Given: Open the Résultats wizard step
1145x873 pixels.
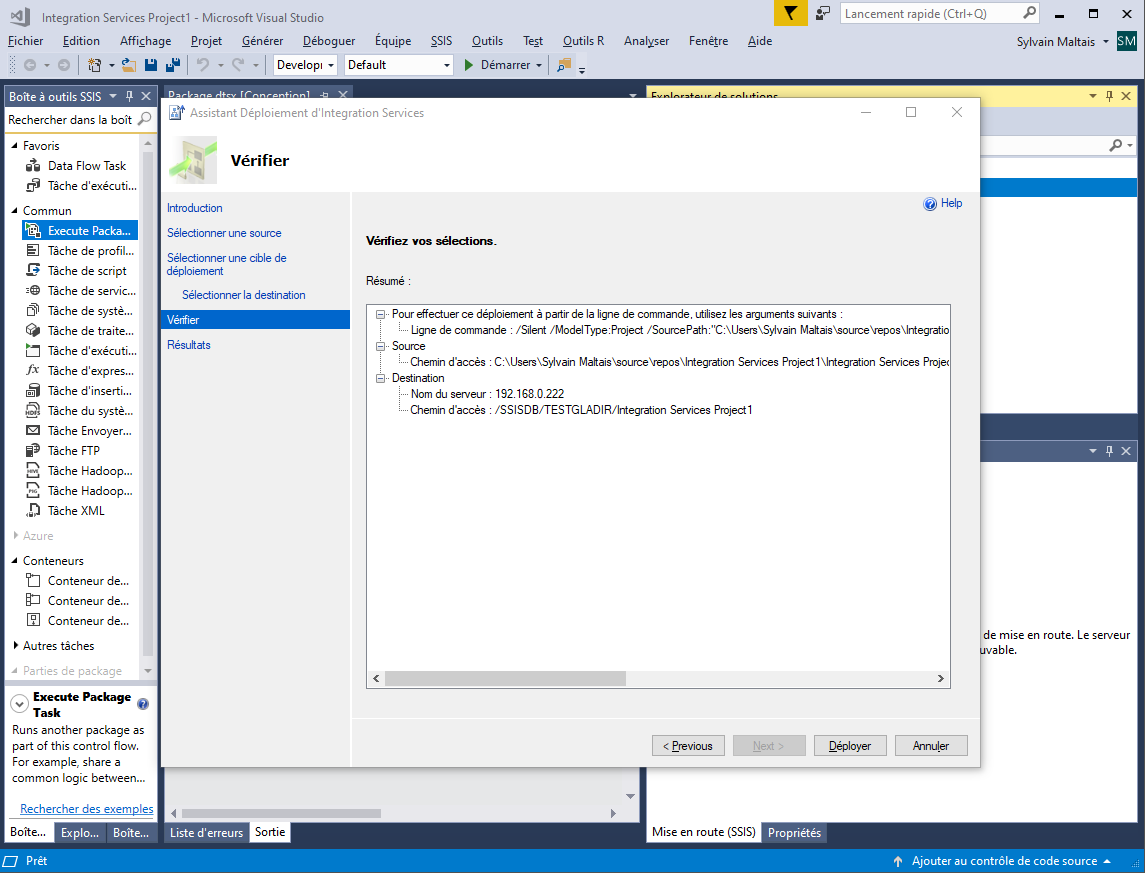Looking at the screenshot, I should click(x=188, y=345).
